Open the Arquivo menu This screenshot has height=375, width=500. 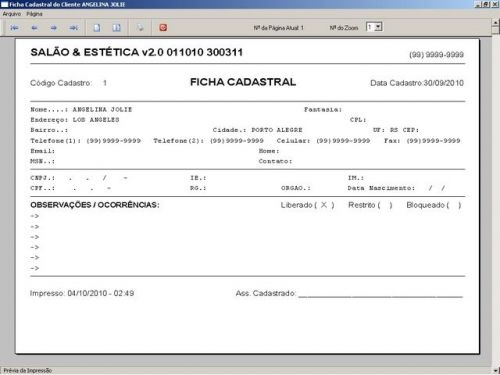pos(12,14)
